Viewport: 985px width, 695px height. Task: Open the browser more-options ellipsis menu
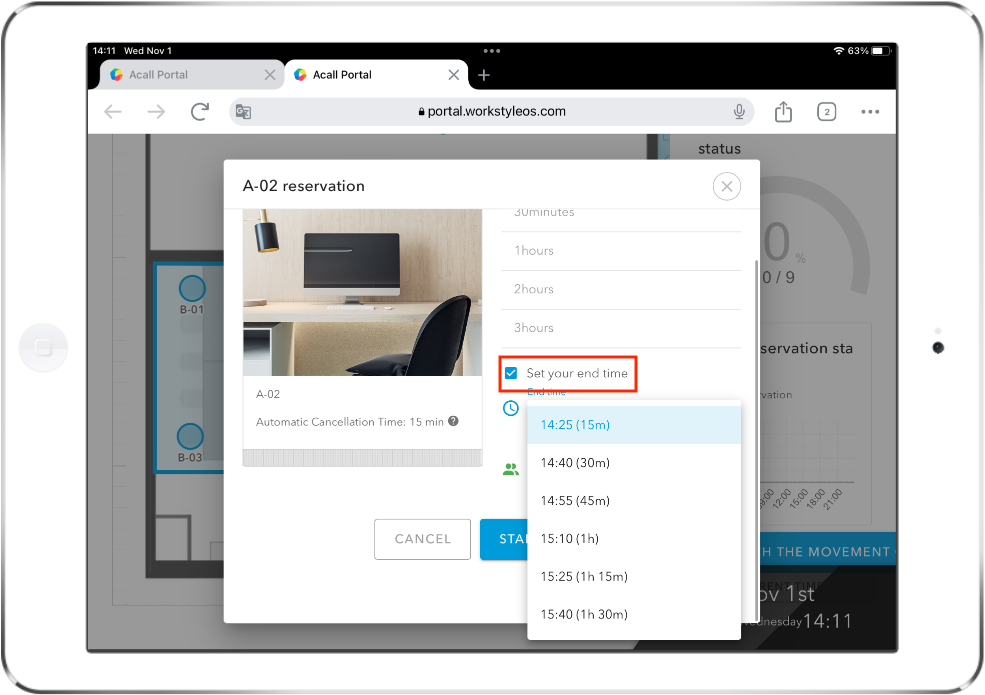[869, 111]
